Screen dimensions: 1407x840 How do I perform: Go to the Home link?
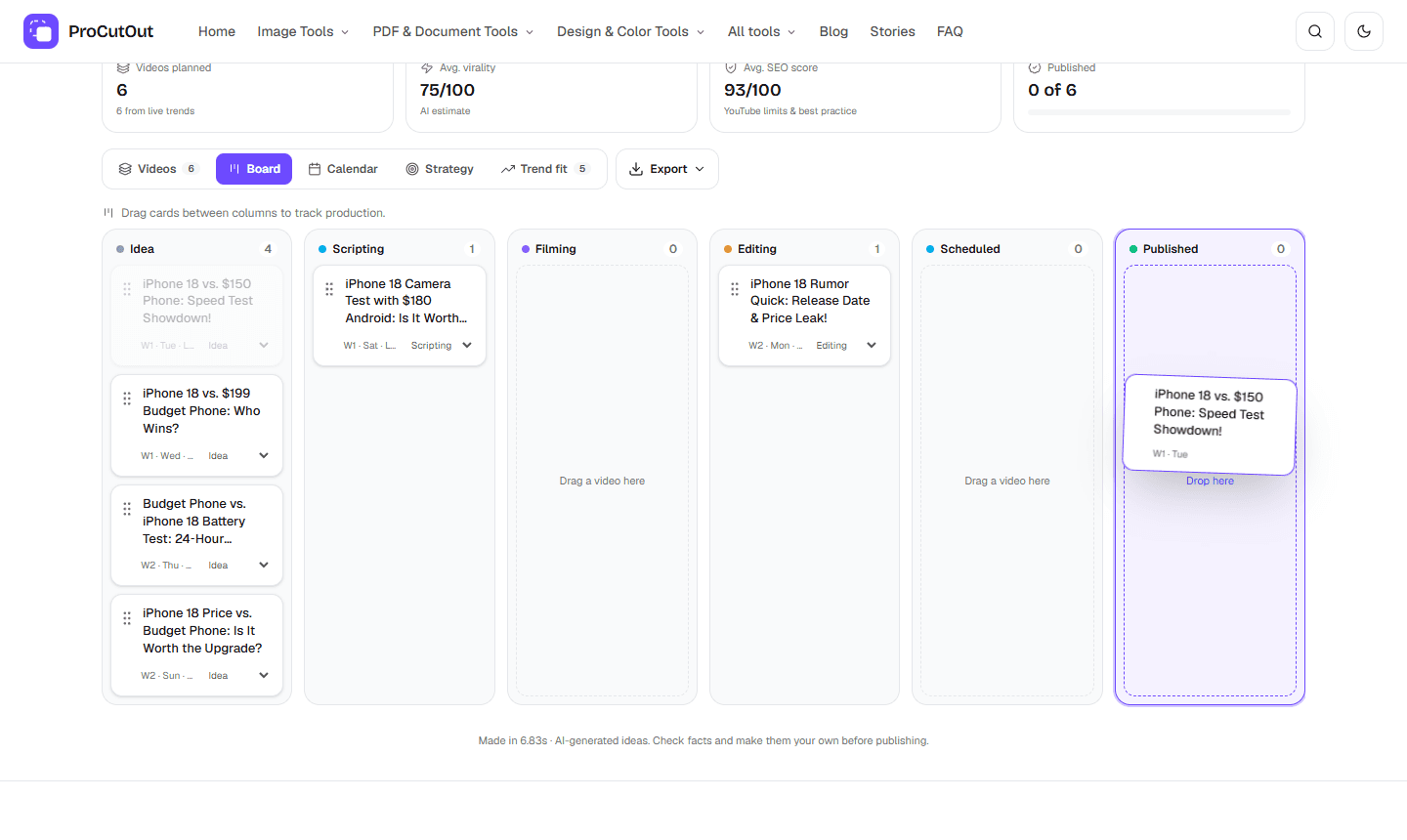pos(217,31)
